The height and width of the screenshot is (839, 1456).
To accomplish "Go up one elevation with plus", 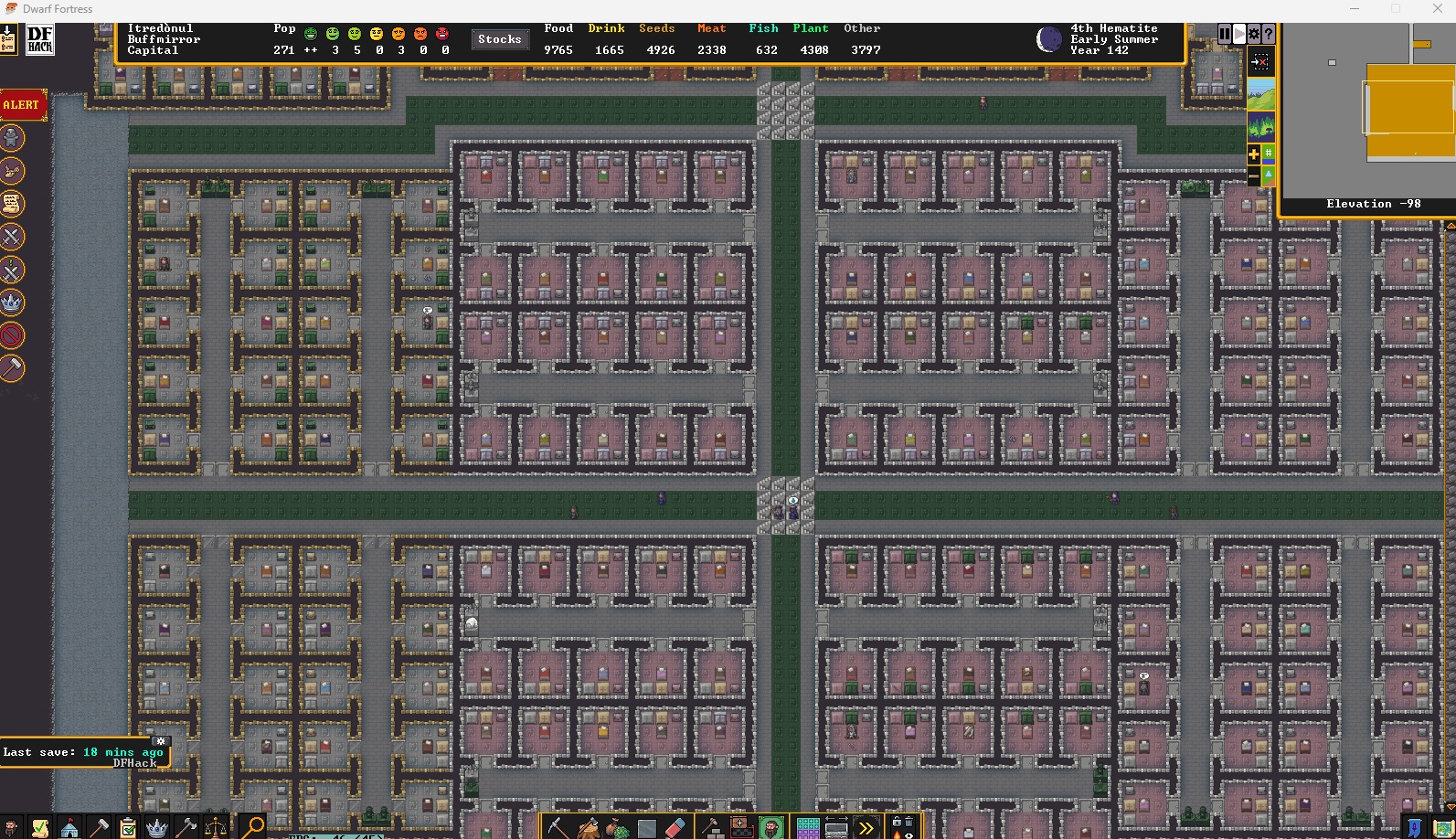I will pos(1254,154).
